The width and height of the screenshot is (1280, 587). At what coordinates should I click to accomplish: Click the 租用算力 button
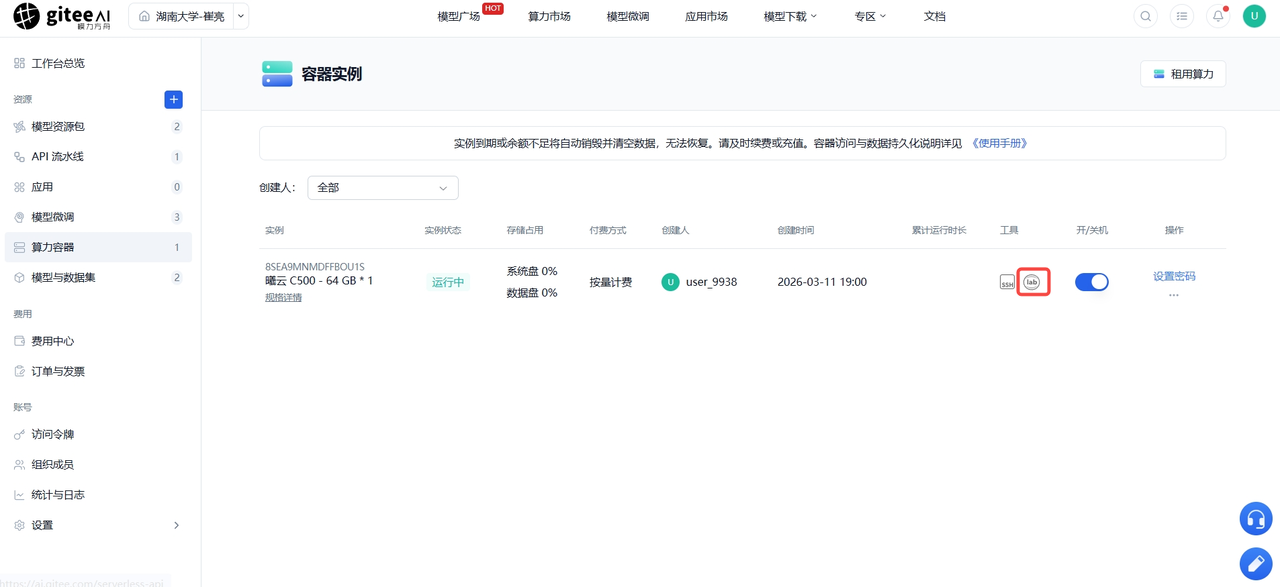[1183, 74]
